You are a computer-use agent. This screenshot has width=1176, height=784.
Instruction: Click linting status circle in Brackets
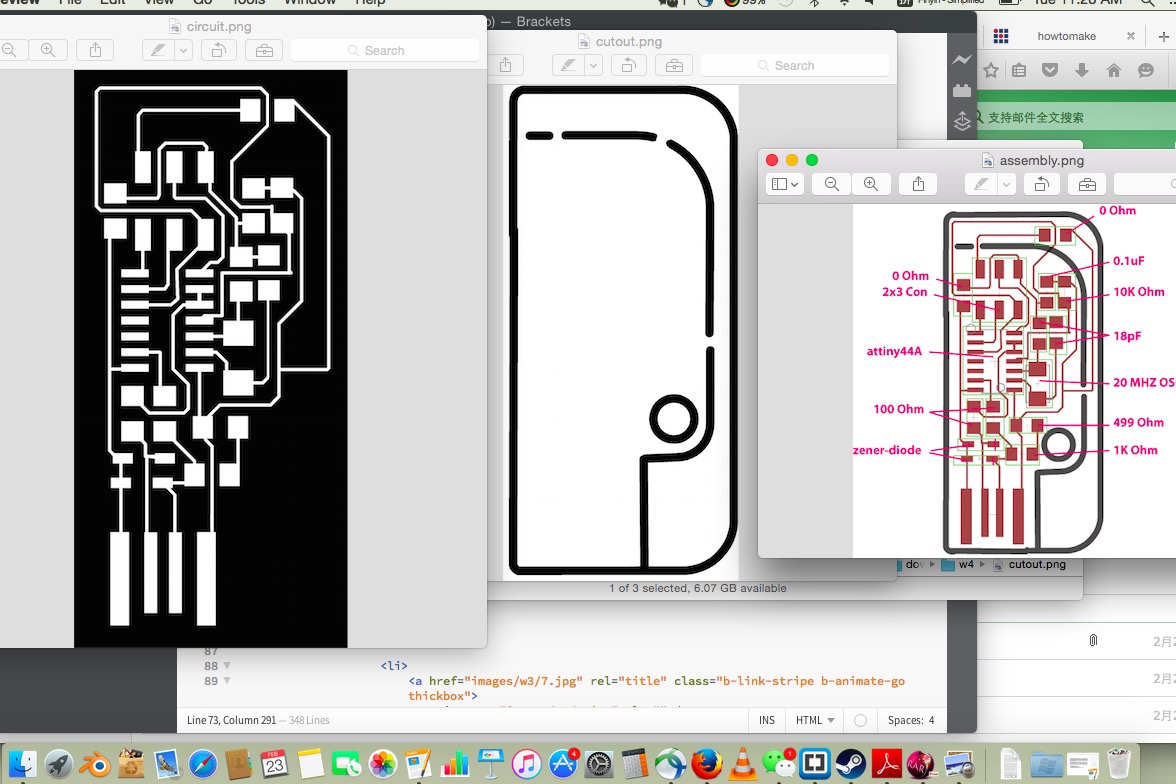(x=860, y=720)
